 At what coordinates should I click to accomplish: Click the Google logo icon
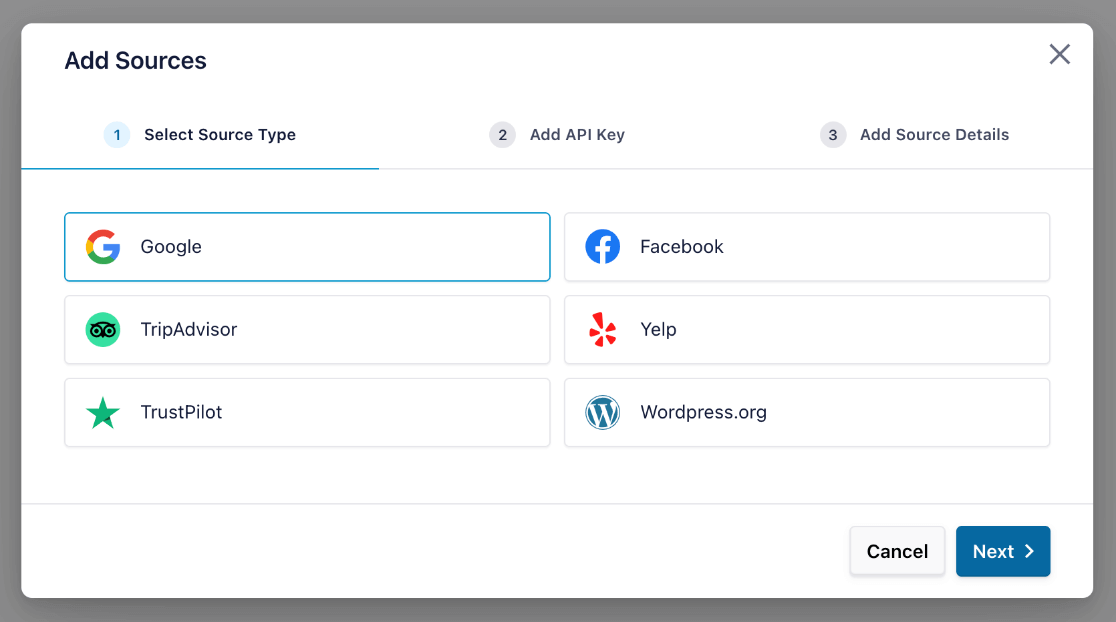(x=103, y=247)
